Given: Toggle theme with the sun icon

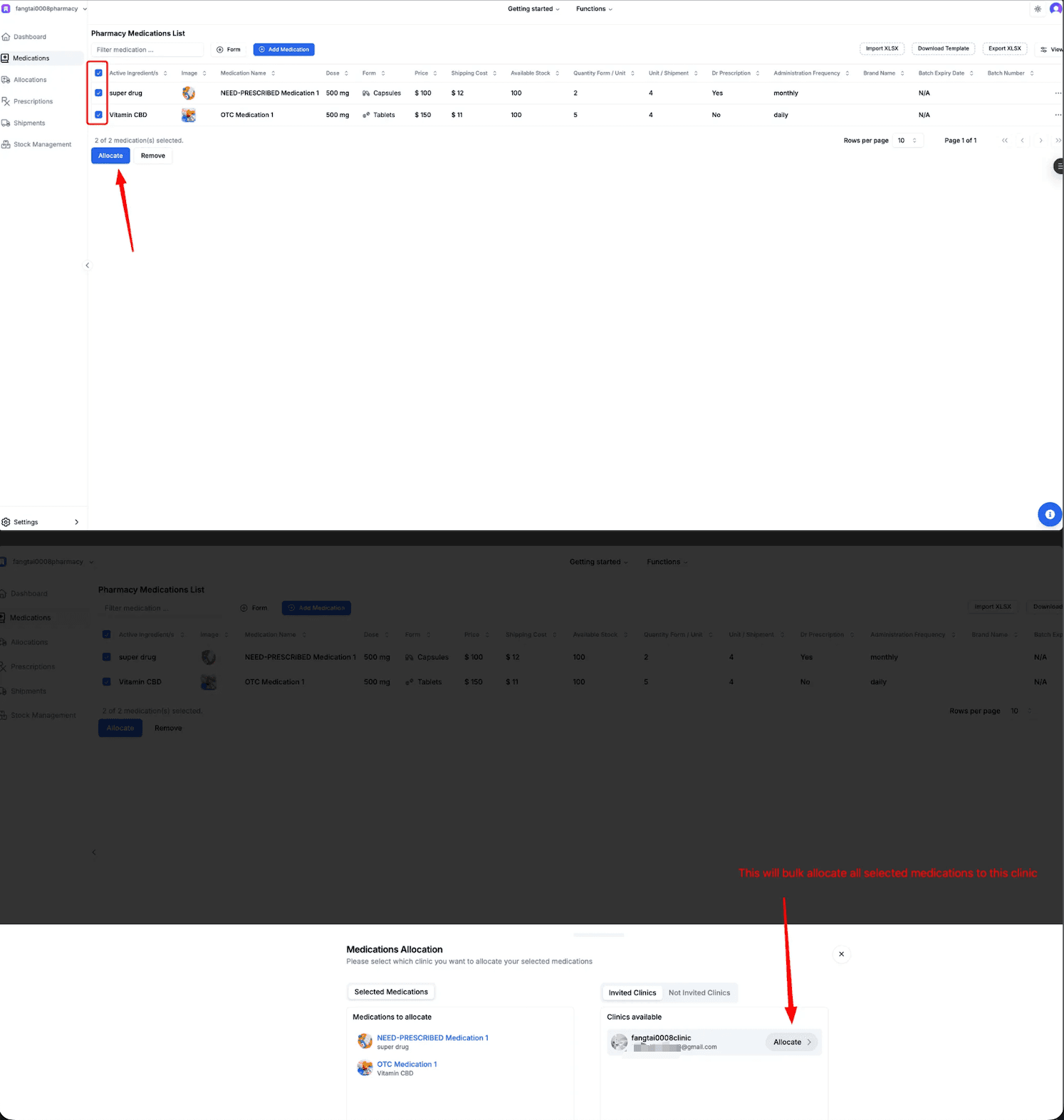Looking at the screenshot, I should (1038, 9).
